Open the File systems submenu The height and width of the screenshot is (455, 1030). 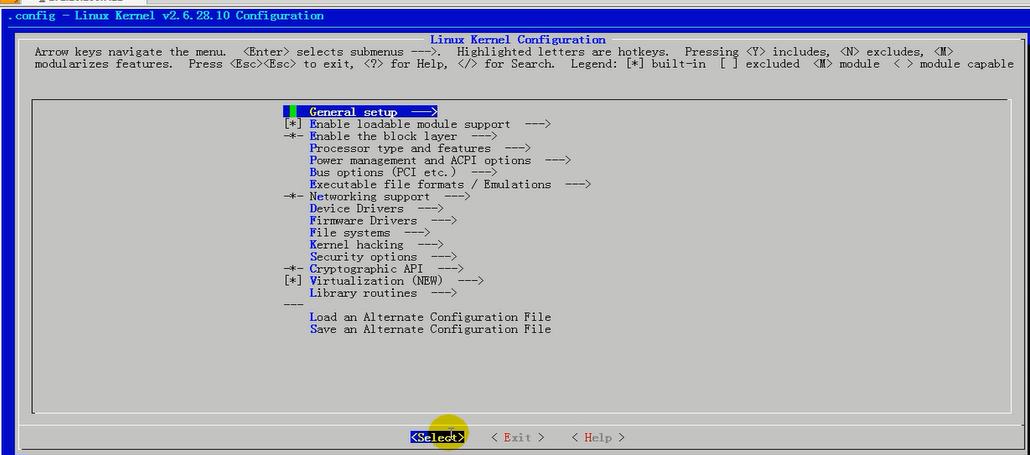tap(370, 232)
